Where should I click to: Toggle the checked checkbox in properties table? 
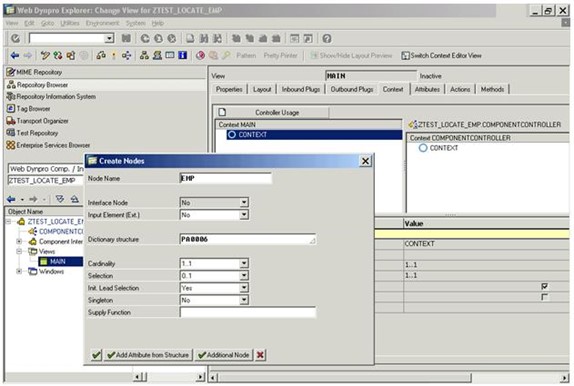(545, 286)
